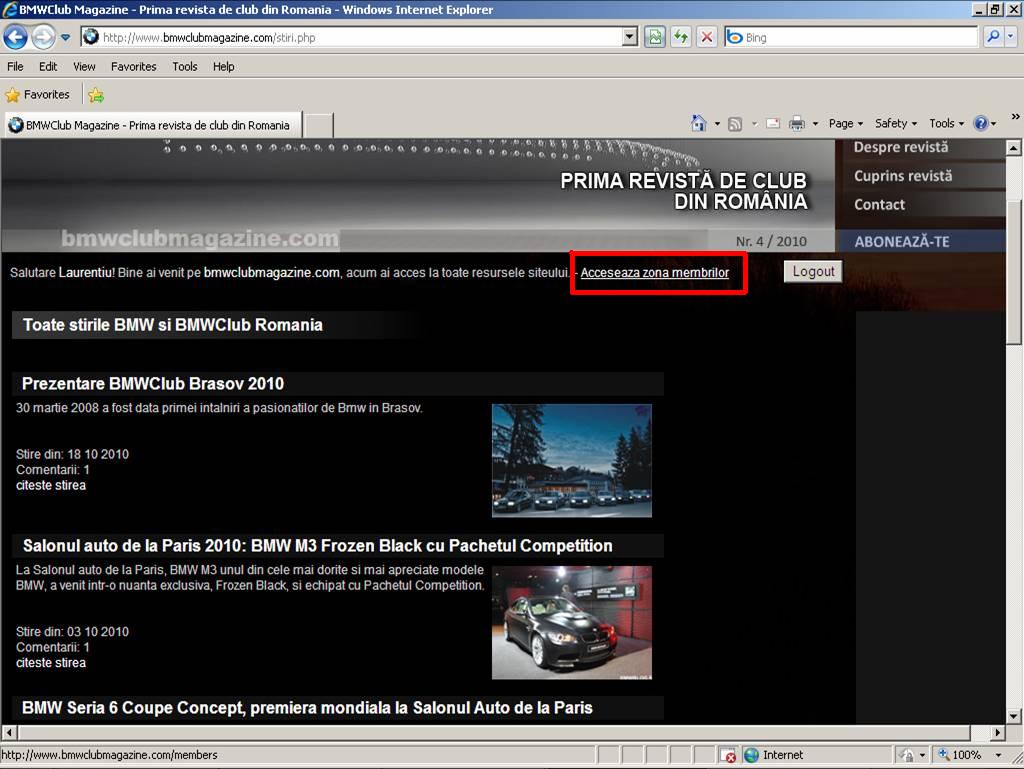
Task: Open the Favorites star button
Action: (37, 95)
